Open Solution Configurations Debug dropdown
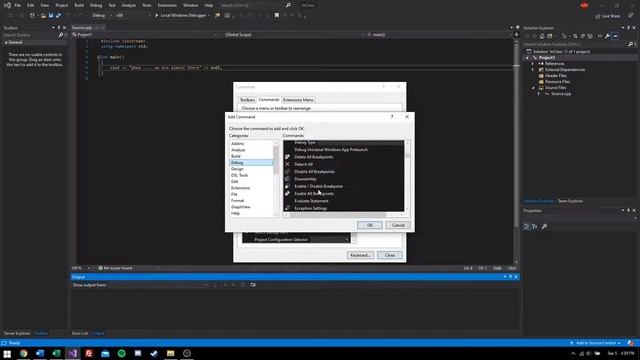Viewport: 640px width, 360px height. coord(102,16)
